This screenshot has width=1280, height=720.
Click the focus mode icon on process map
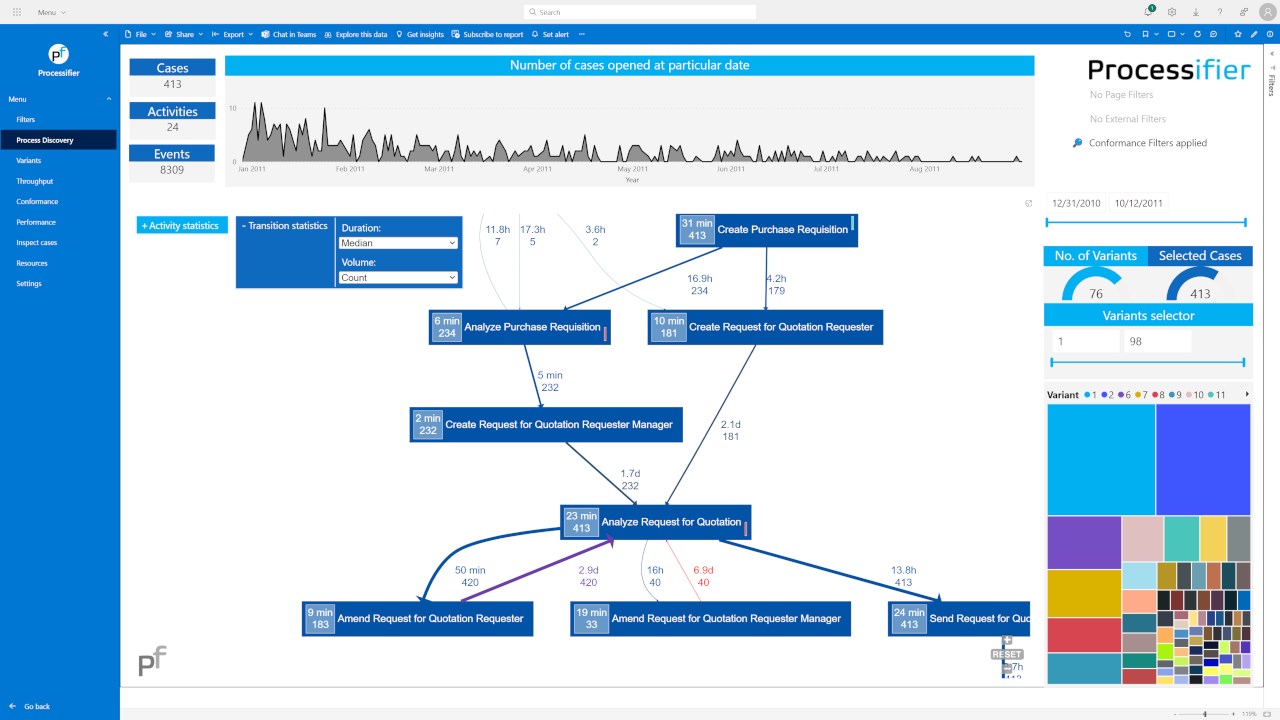click(x=1028, y=203)
